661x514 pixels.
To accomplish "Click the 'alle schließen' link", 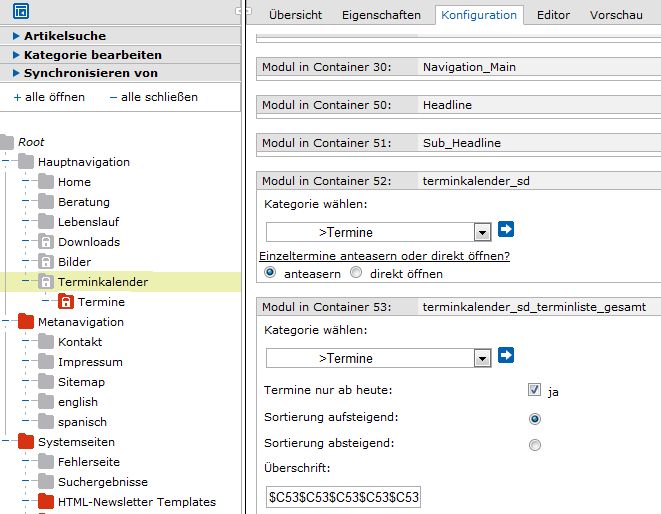I will point(153,97).
